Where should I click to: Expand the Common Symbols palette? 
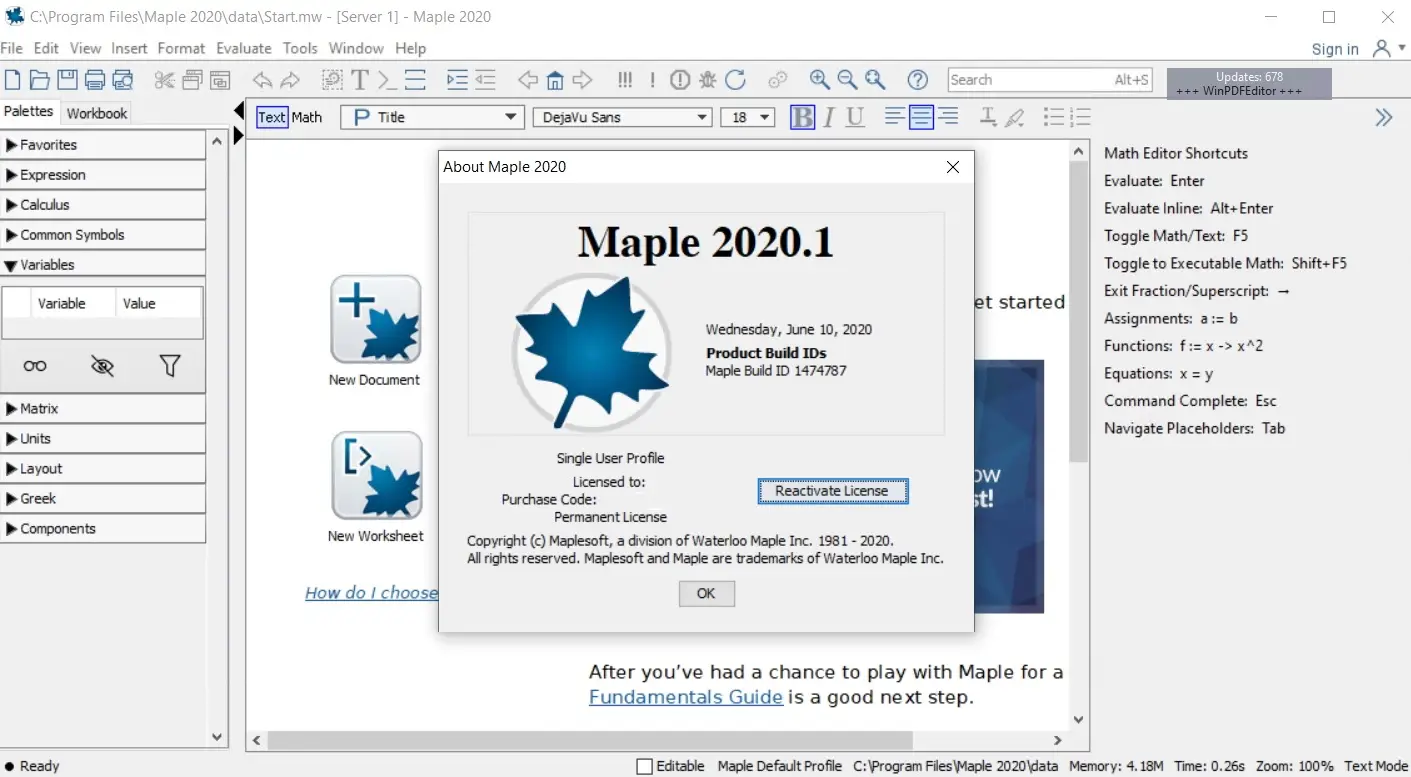103,235
